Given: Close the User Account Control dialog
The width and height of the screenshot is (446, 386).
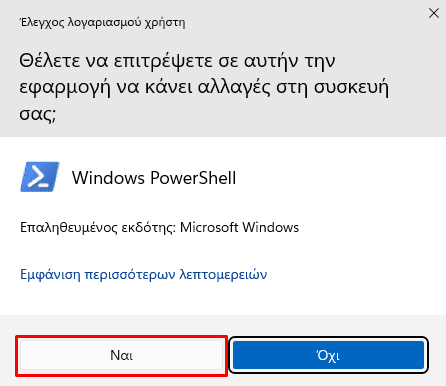Looking at the screenshot, I should point(434,13).
